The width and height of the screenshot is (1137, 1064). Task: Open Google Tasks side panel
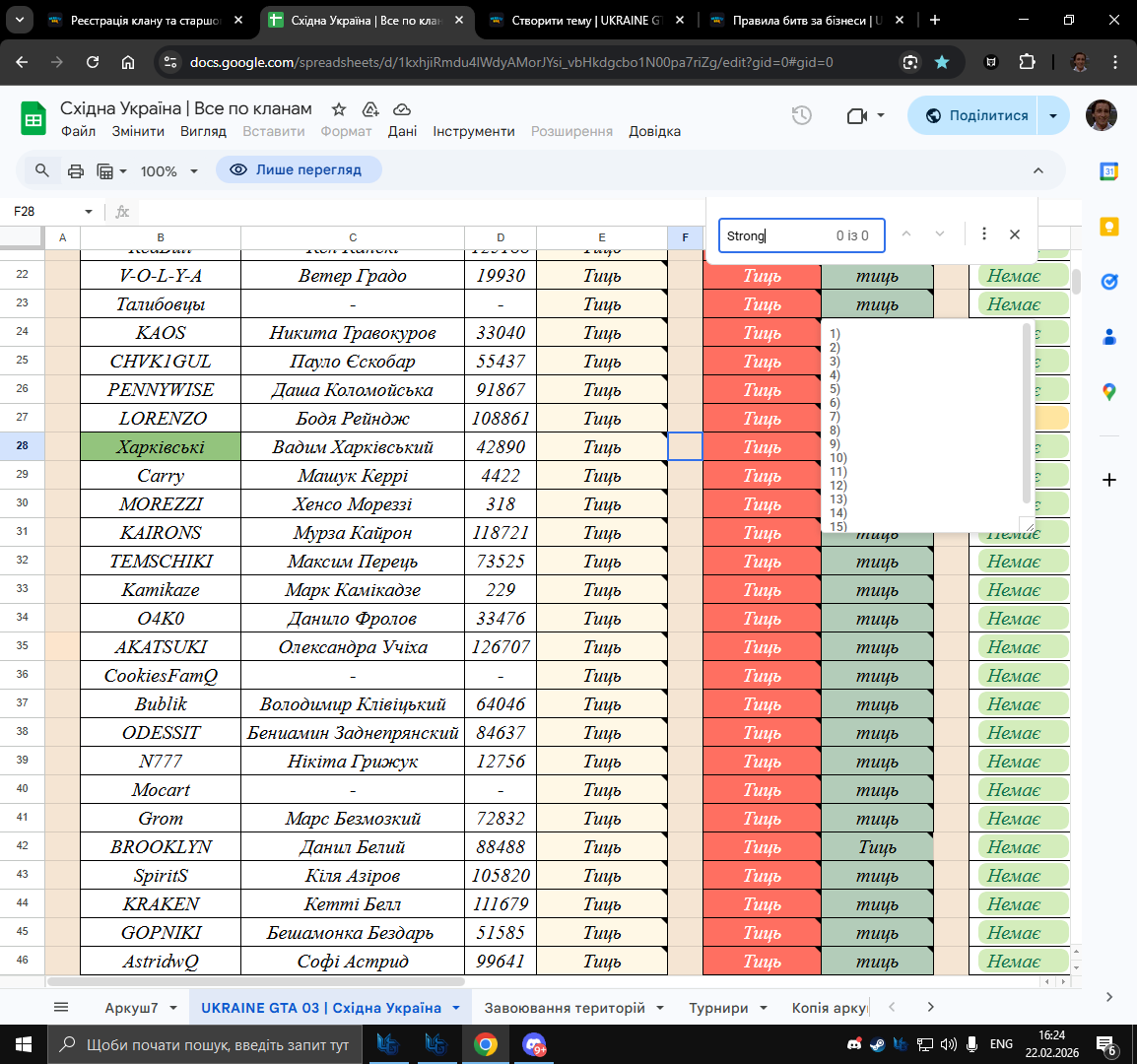1108,282
